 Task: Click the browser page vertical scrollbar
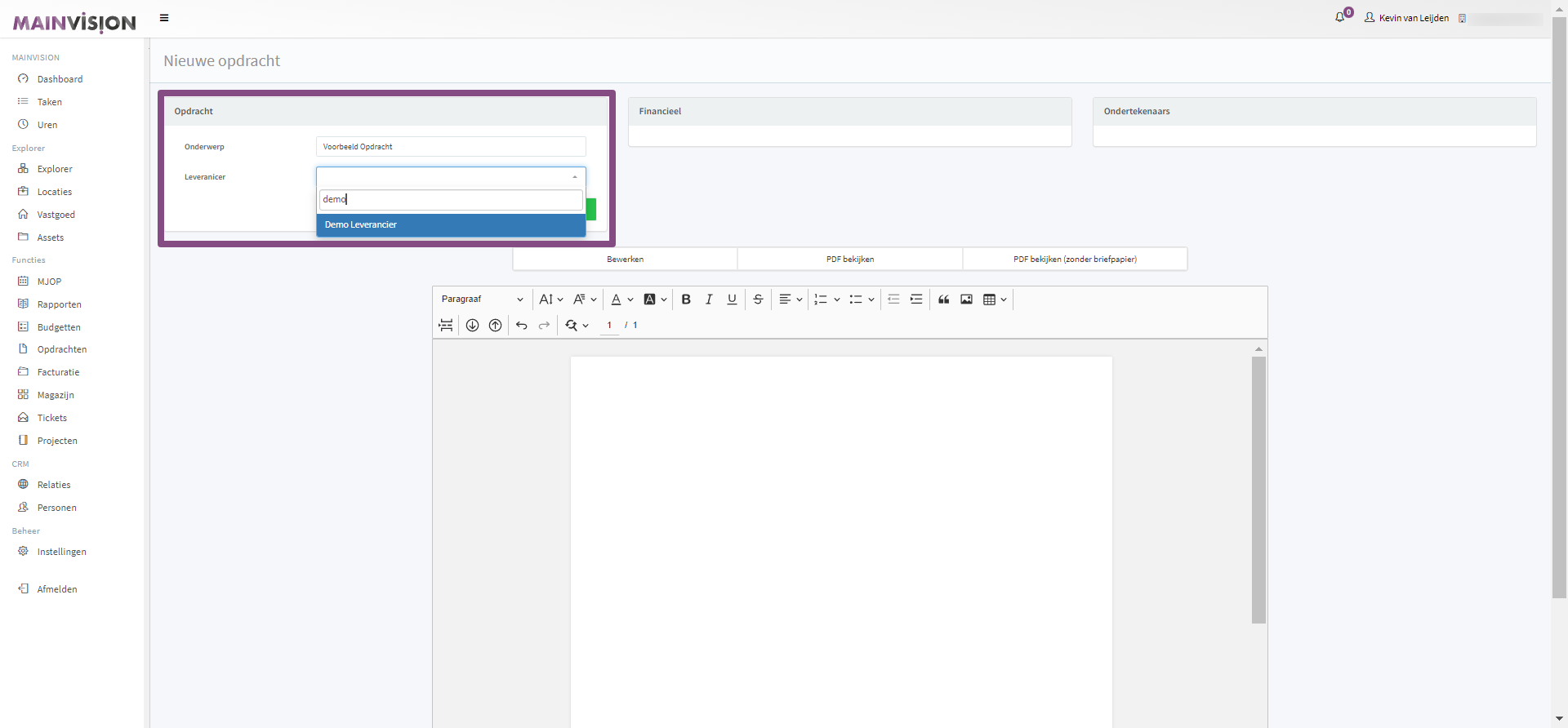click(1559, 309)
